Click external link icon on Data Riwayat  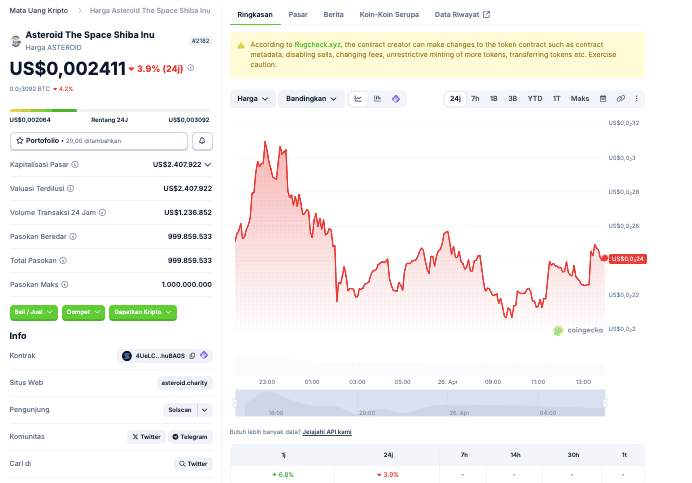486,15
